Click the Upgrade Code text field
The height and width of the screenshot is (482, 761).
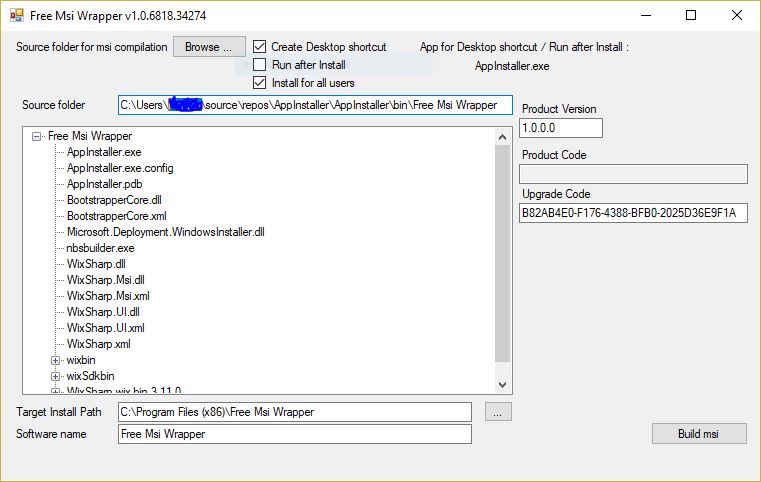(x=634, y=213)
